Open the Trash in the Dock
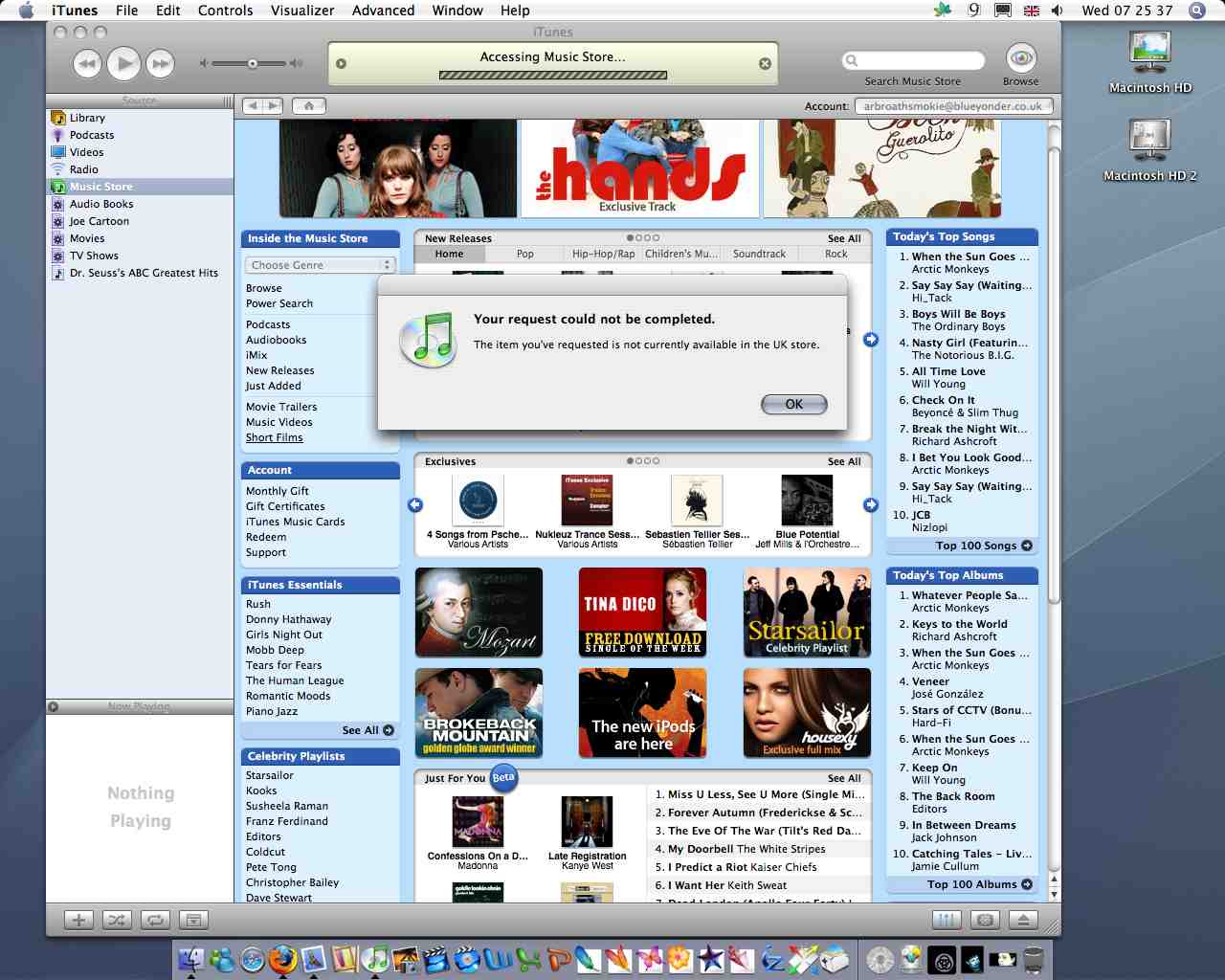 (x=1034, y=958)
